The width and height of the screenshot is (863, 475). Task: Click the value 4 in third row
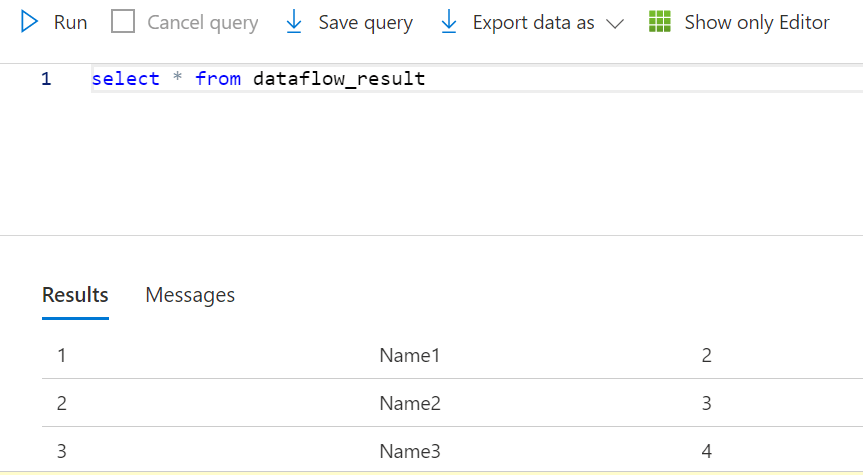pos(707,451)
